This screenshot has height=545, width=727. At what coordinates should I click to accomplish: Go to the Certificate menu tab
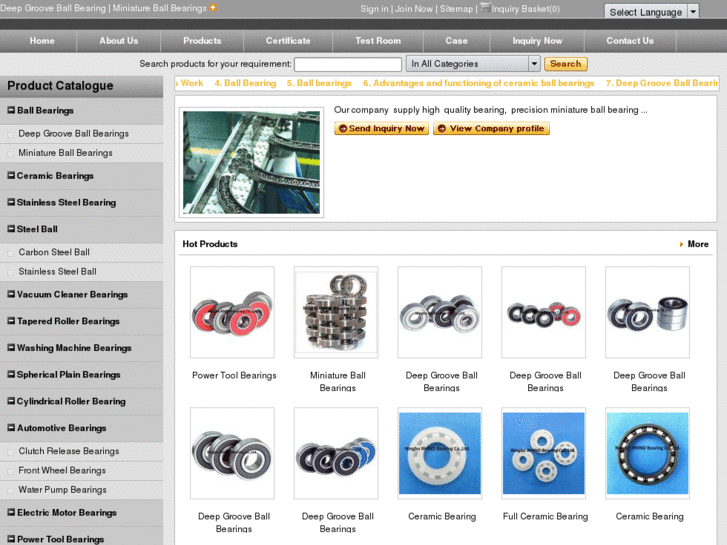click(288, 41)
